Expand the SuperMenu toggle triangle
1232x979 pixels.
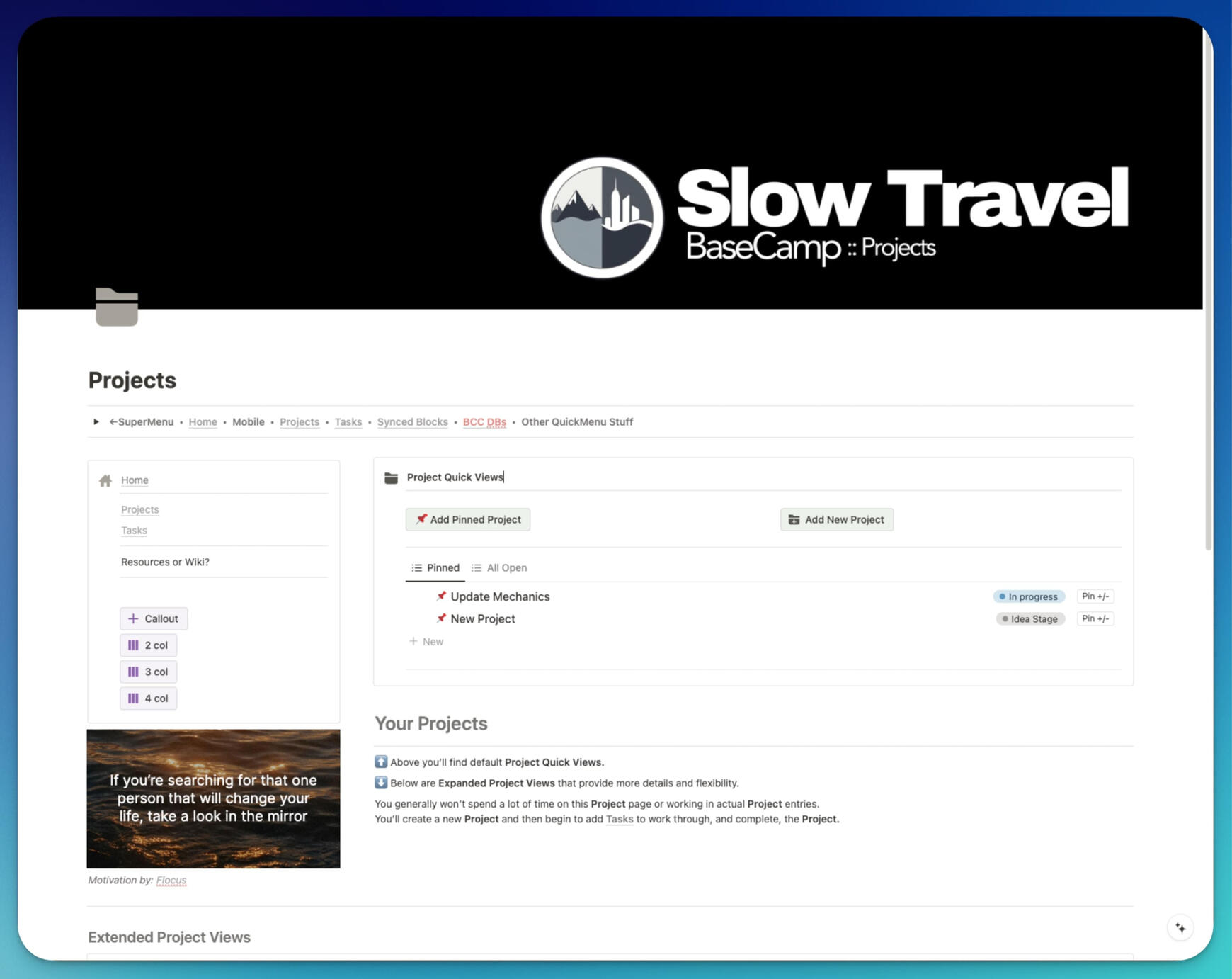click(x=96, y=422)
